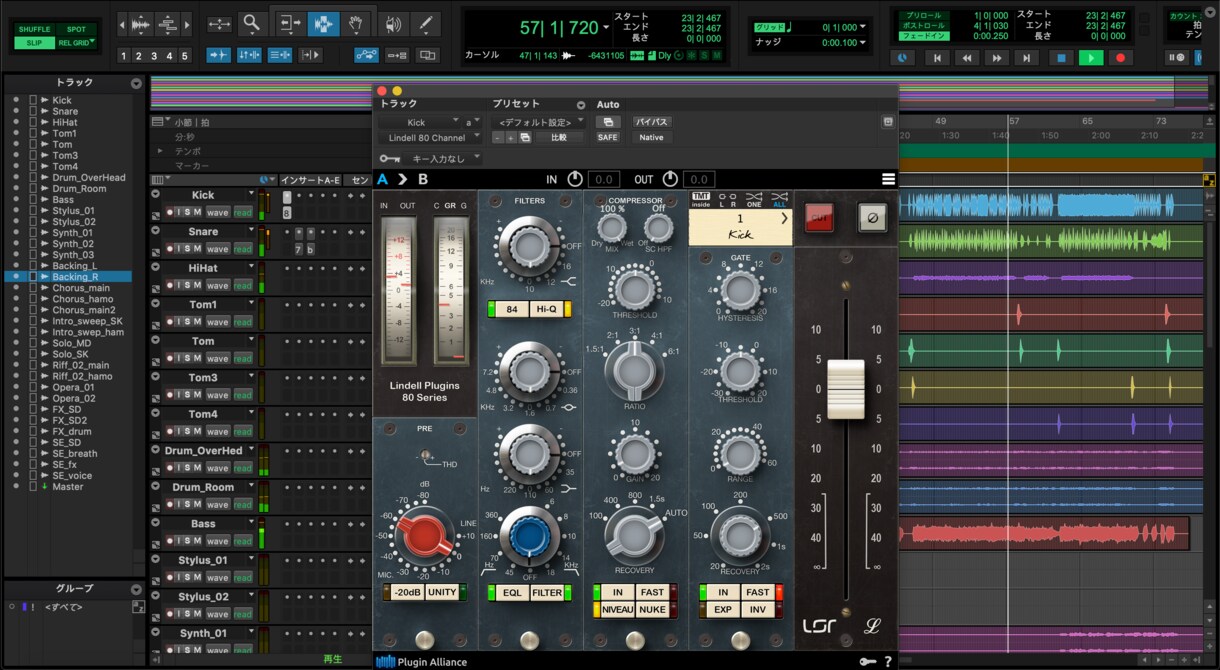Viewport: 1220px width, 670px height.
Task: Open the track list menu arrow
Action: coord(136,84)
